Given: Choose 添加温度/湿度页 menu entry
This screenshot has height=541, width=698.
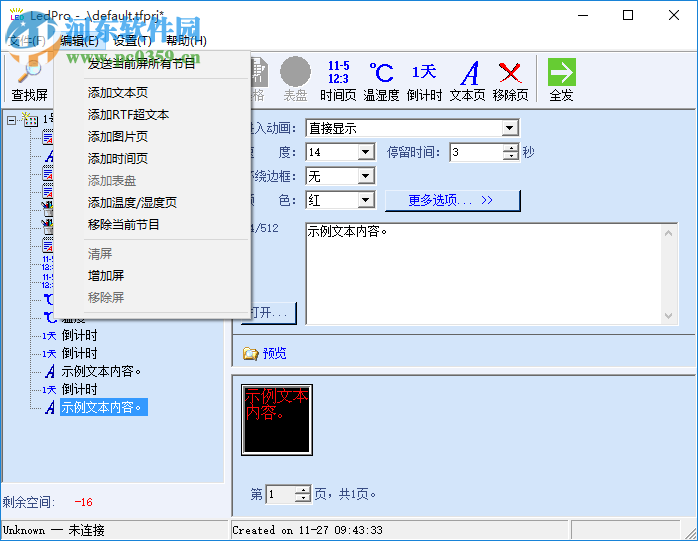Looking at the screenshot, I should pos(151,203).
